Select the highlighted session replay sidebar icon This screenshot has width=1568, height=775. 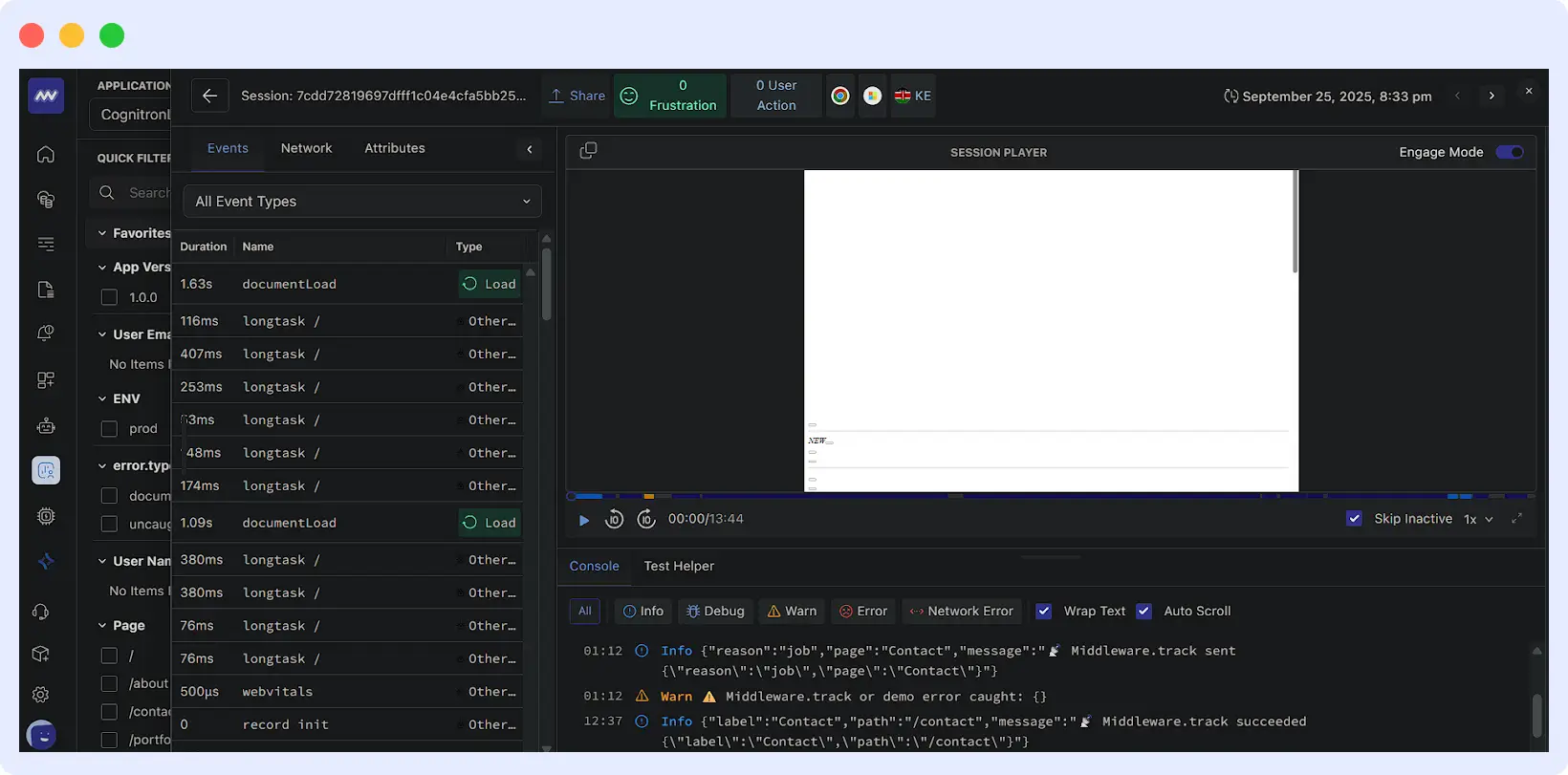click(46, 470)
